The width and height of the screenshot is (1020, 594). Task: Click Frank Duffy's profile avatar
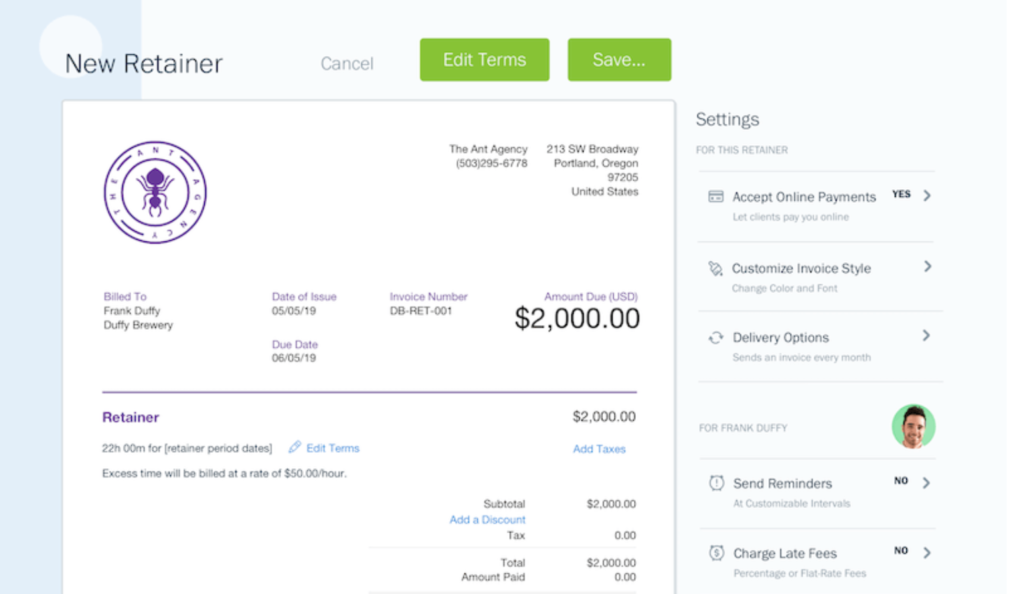pyautogui.click(x=913, y=427)
